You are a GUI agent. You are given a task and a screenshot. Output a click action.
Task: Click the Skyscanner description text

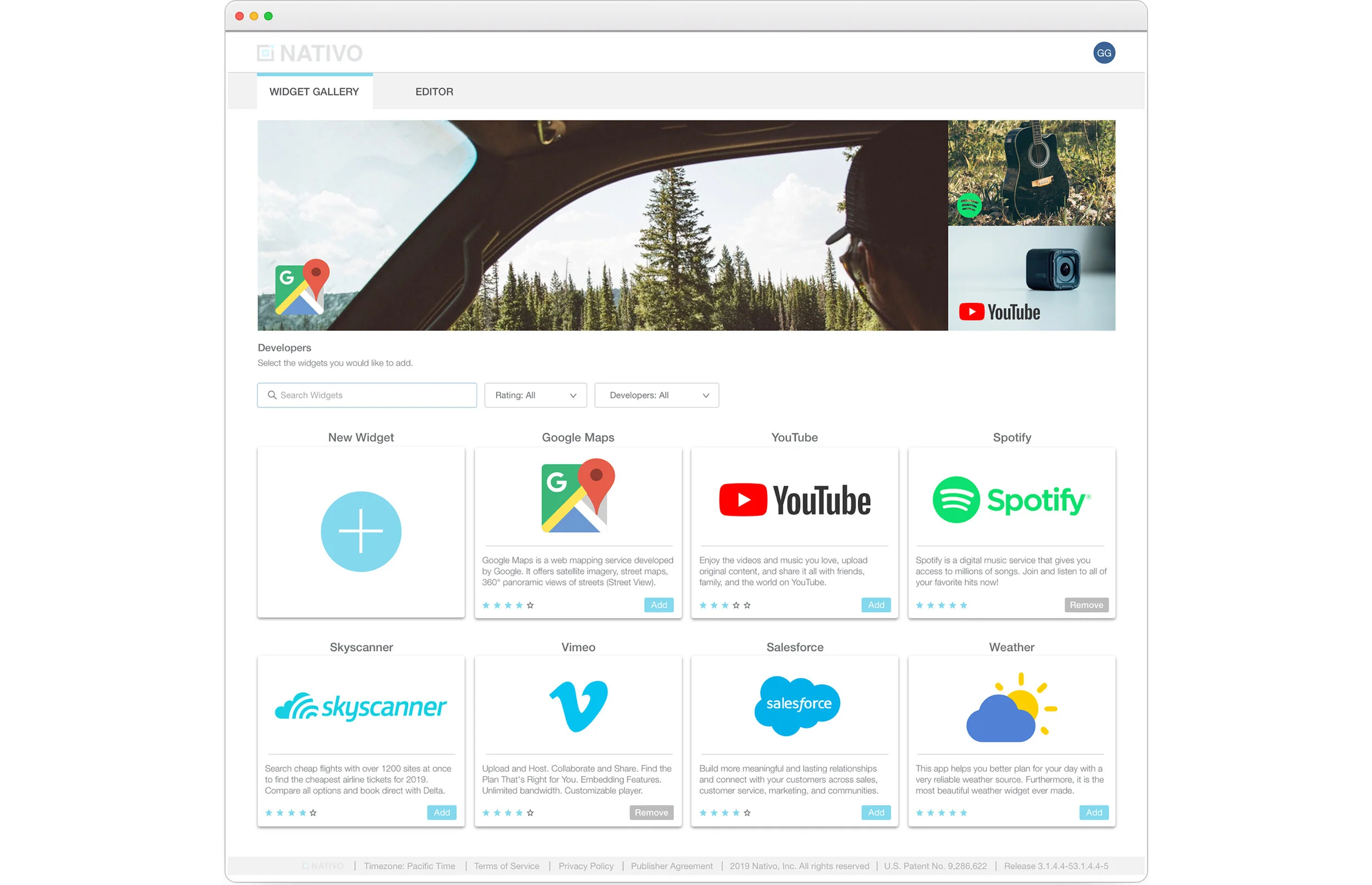(x=358, y=779)
